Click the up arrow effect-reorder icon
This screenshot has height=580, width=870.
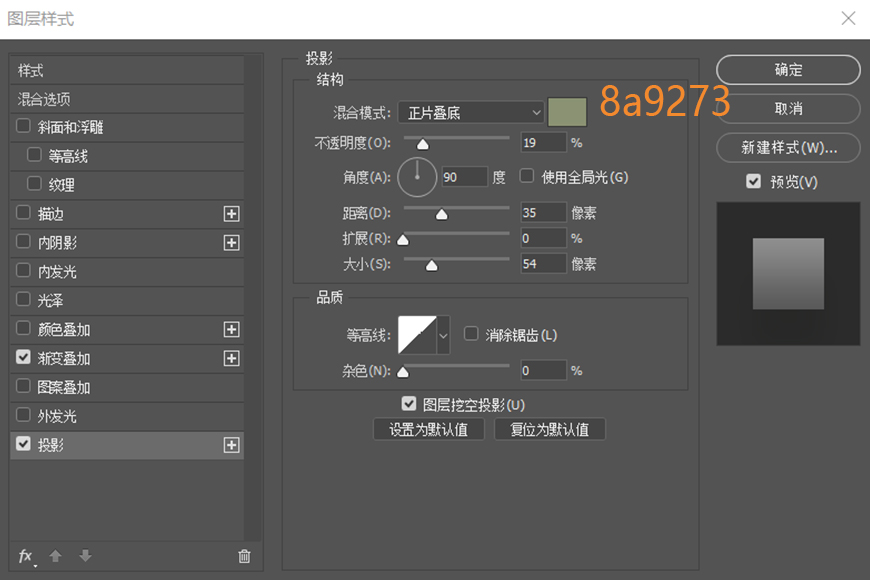55,556
